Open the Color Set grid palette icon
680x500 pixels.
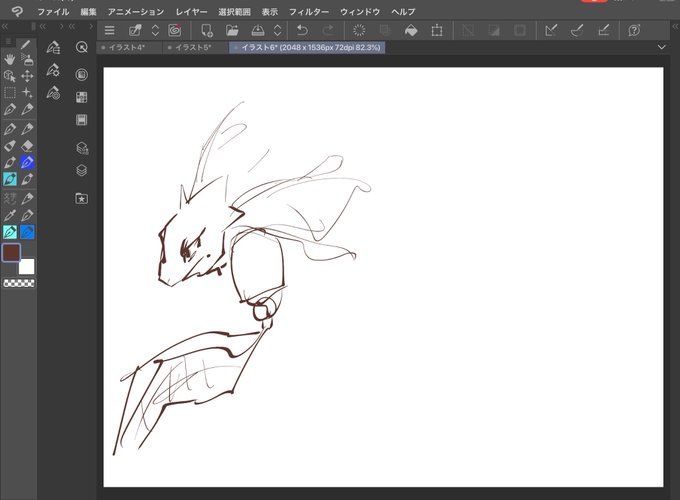pyautogui.click(x=82, y=97)
